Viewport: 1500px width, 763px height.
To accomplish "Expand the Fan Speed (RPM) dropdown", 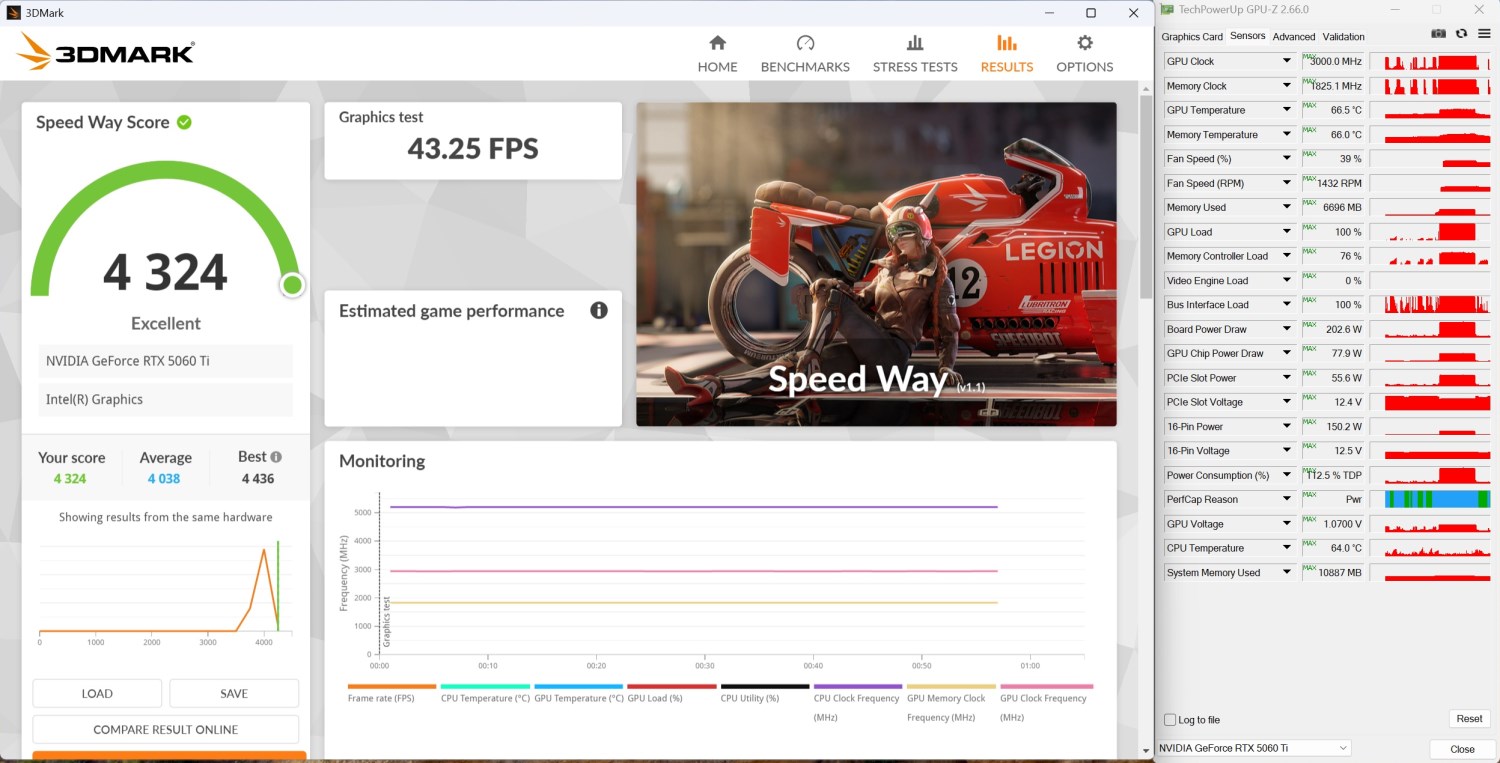I will 1287,183.
